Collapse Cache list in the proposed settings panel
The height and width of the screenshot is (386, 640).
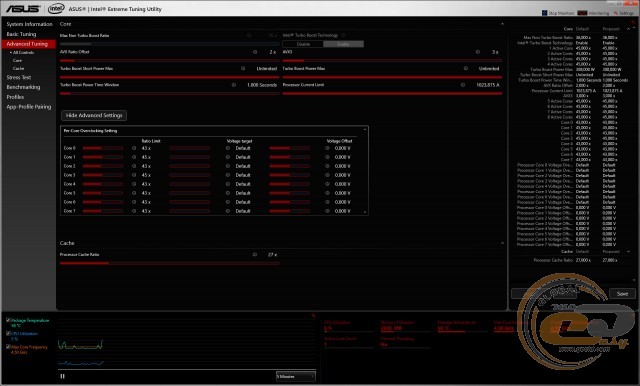pos(628,252)
